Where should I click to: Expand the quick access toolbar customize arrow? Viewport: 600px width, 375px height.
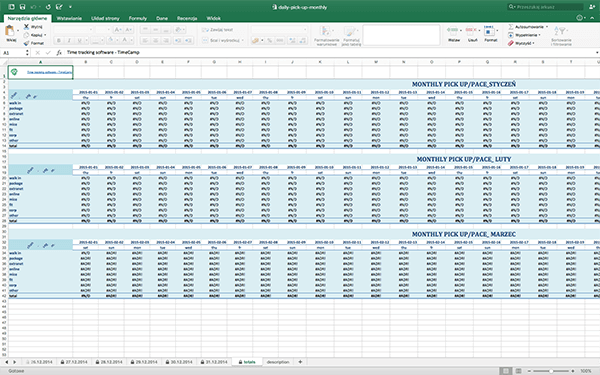70,7
